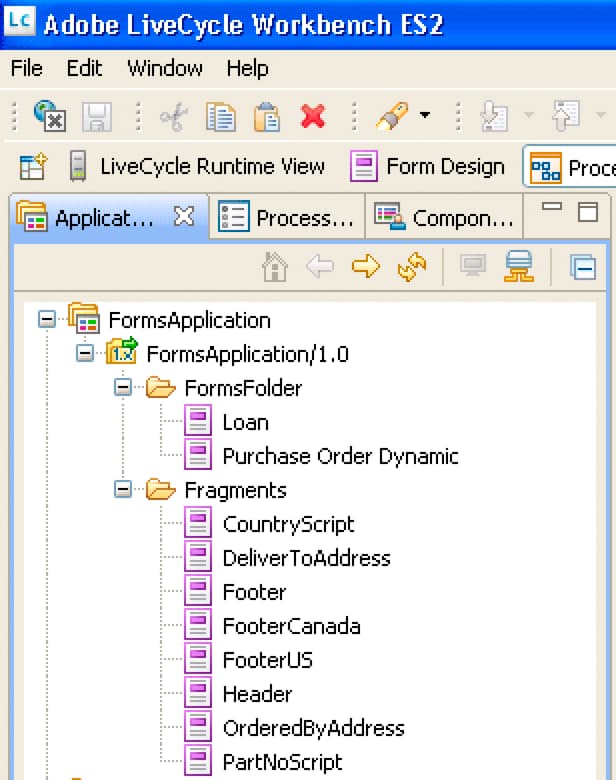This screenshot has width=616, height=780.
Task: Select the Purchase Order Dynamic form
Action: pyautogui.click(x=340, y=456)
